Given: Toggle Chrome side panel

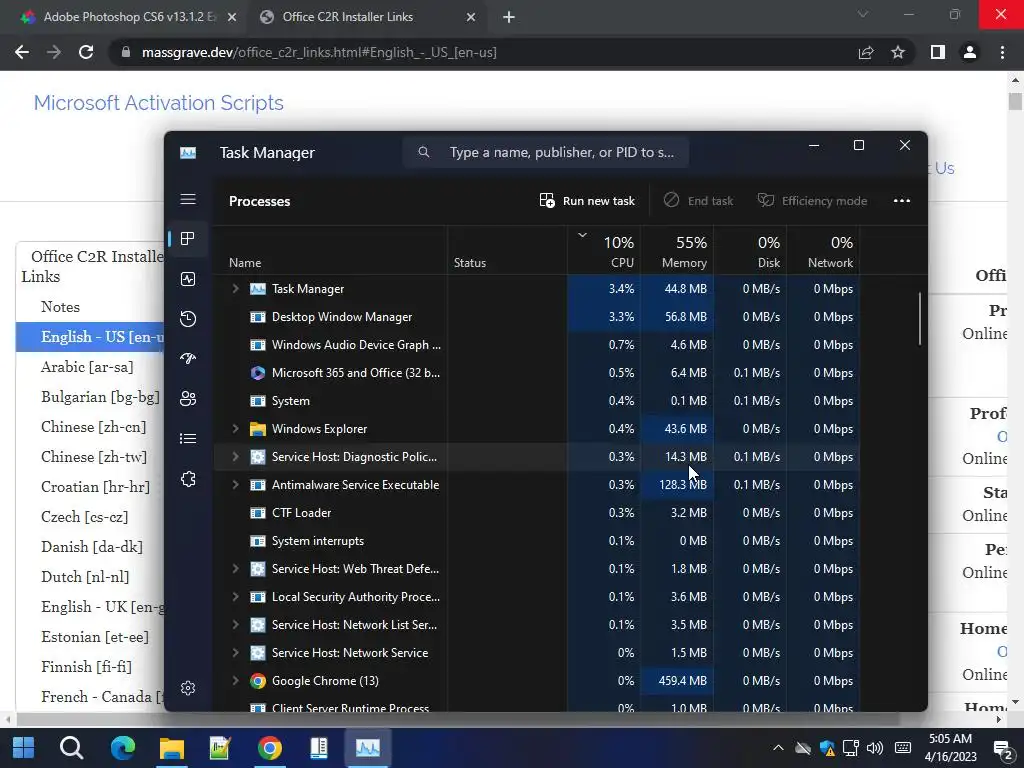Looking at the screenshot, I should 938,52.
